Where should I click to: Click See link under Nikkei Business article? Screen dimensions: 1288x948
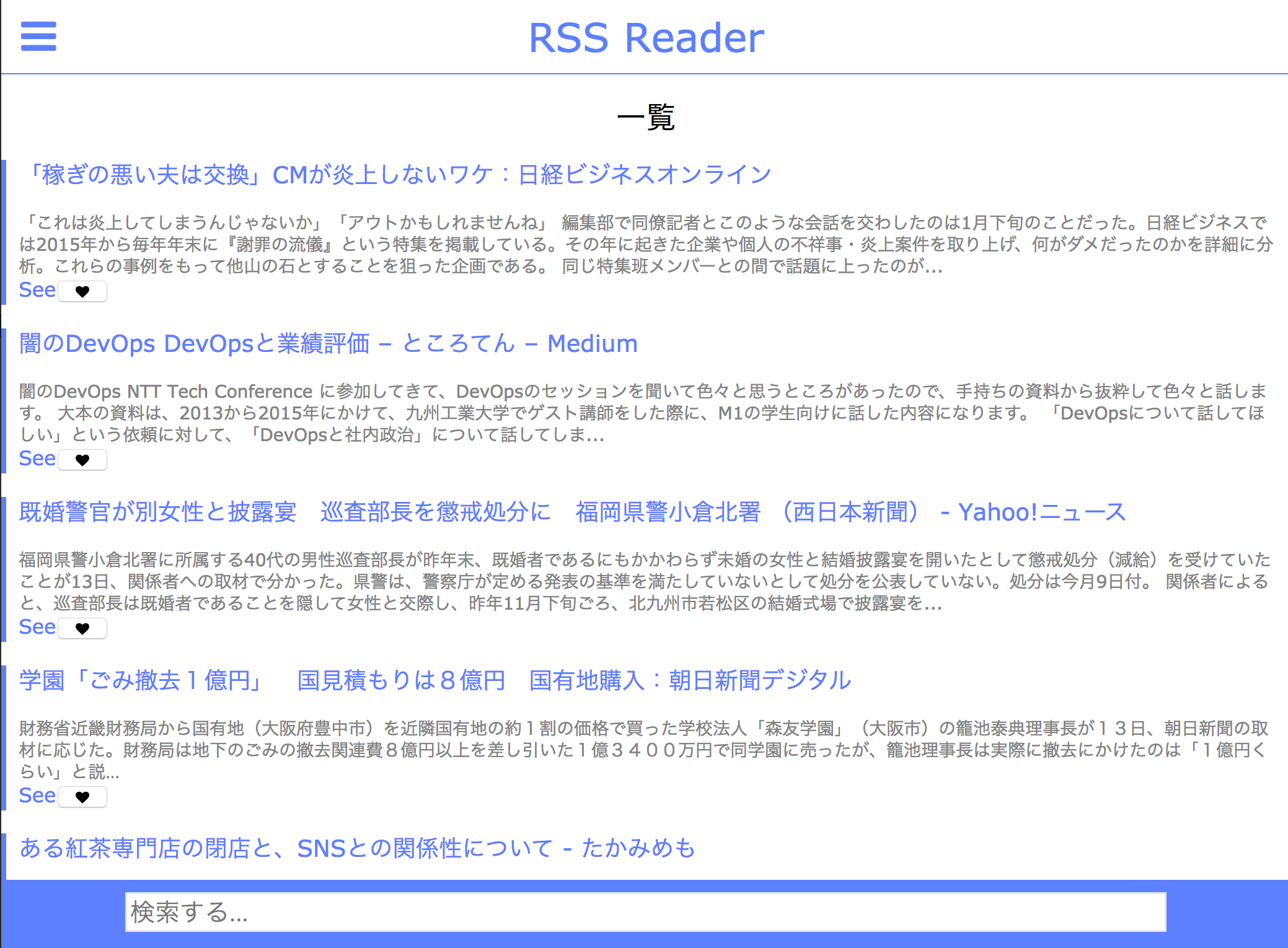pyautogui.click(x=37, y=290)
